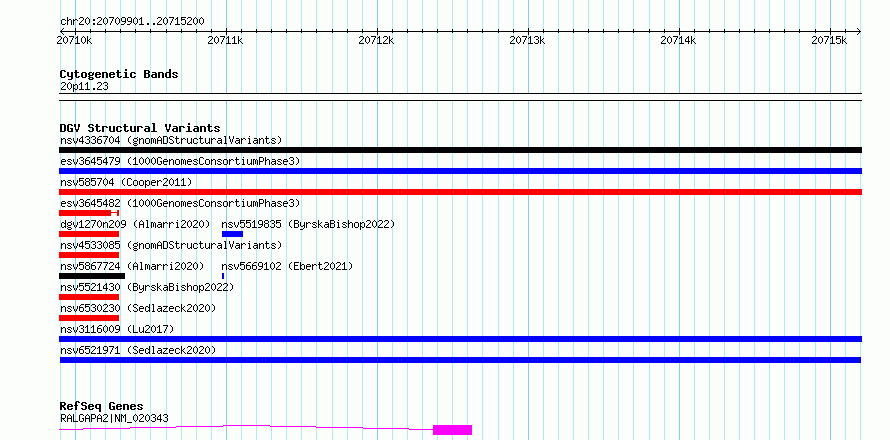Click the 20712k ruler position
Image resolution: width=890 pixels, height=440 pixels.
[x=376, y=40]
